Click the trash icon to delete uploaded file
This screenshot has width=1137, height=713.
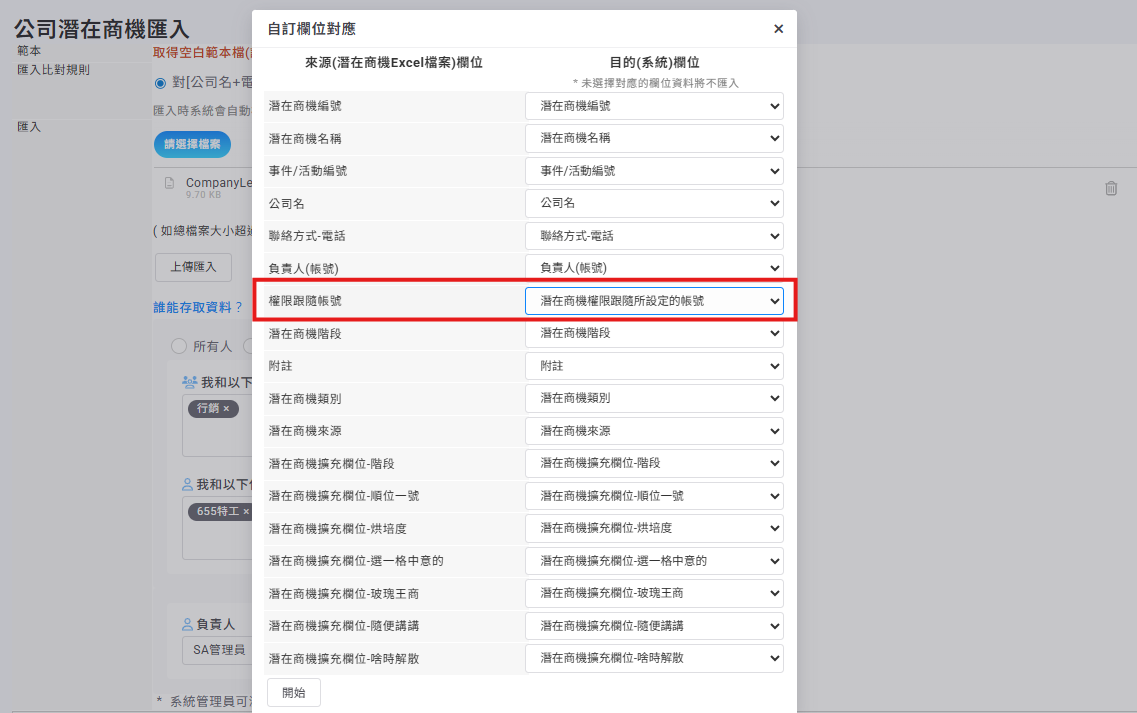(x=1111, y=188)
